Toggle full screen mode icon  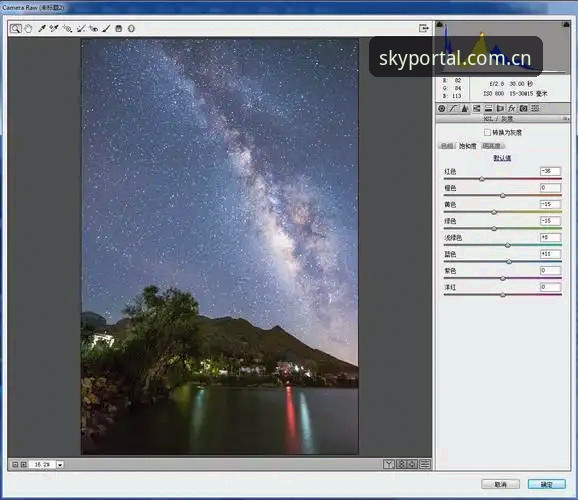424,28
